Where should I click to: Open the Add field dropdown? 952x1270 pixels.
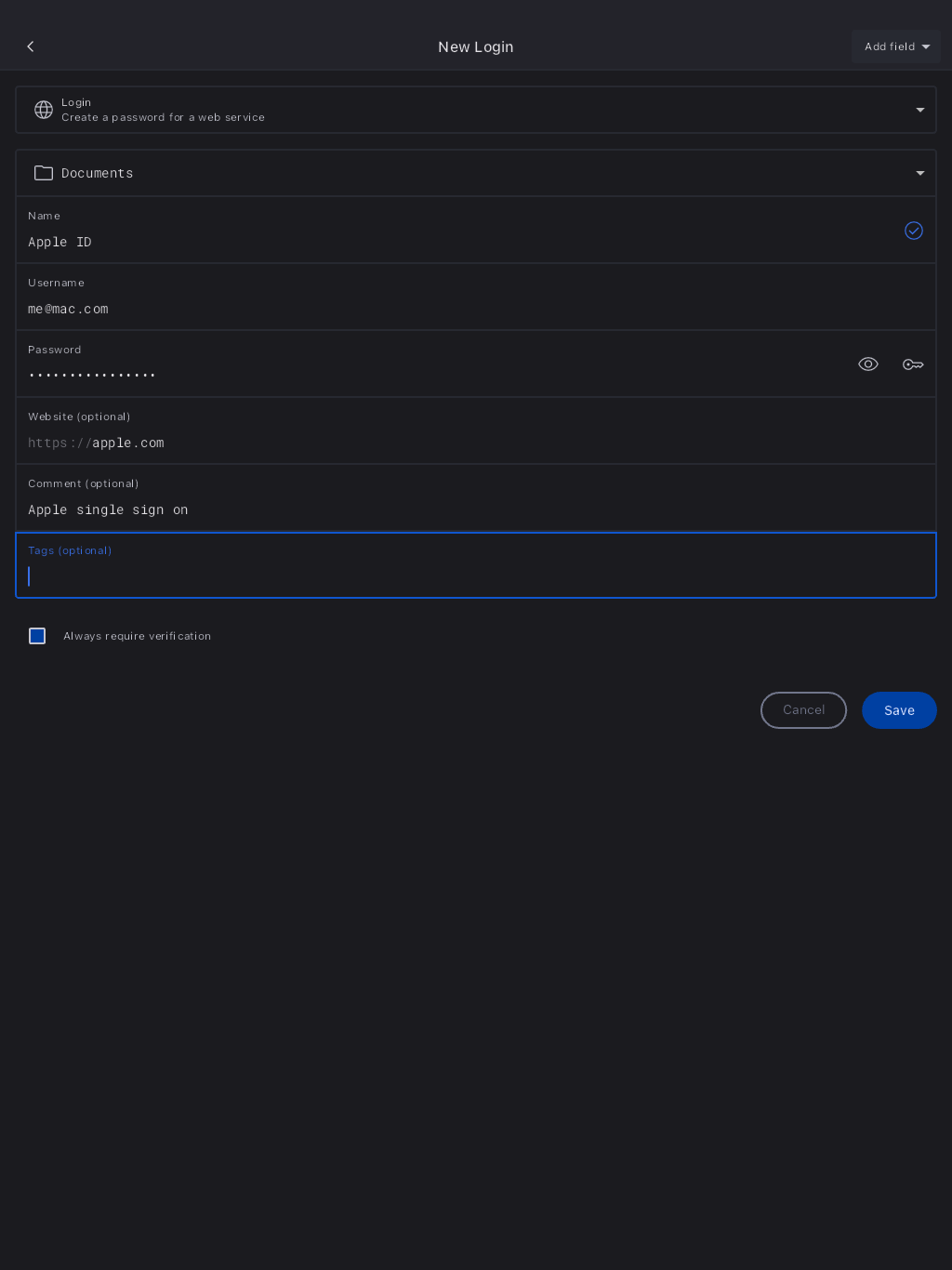coord(896,46)
